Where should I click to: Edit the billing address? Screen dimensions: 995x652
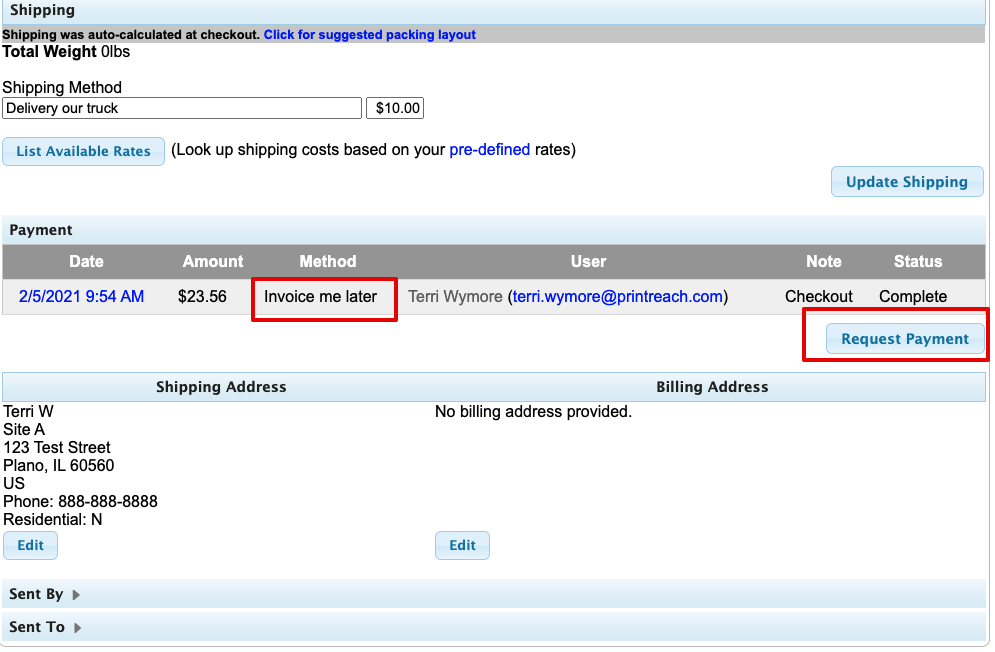click(462, 545)
